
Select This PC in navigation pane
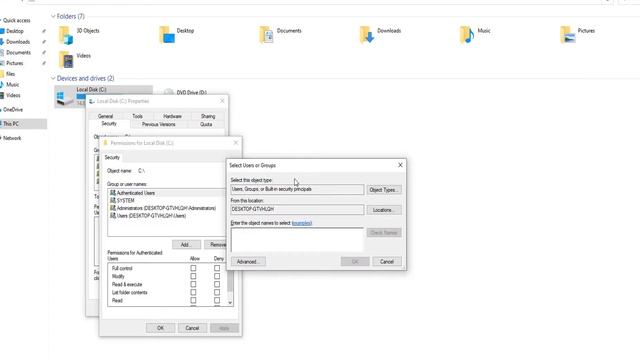click(x=11, y=124)
